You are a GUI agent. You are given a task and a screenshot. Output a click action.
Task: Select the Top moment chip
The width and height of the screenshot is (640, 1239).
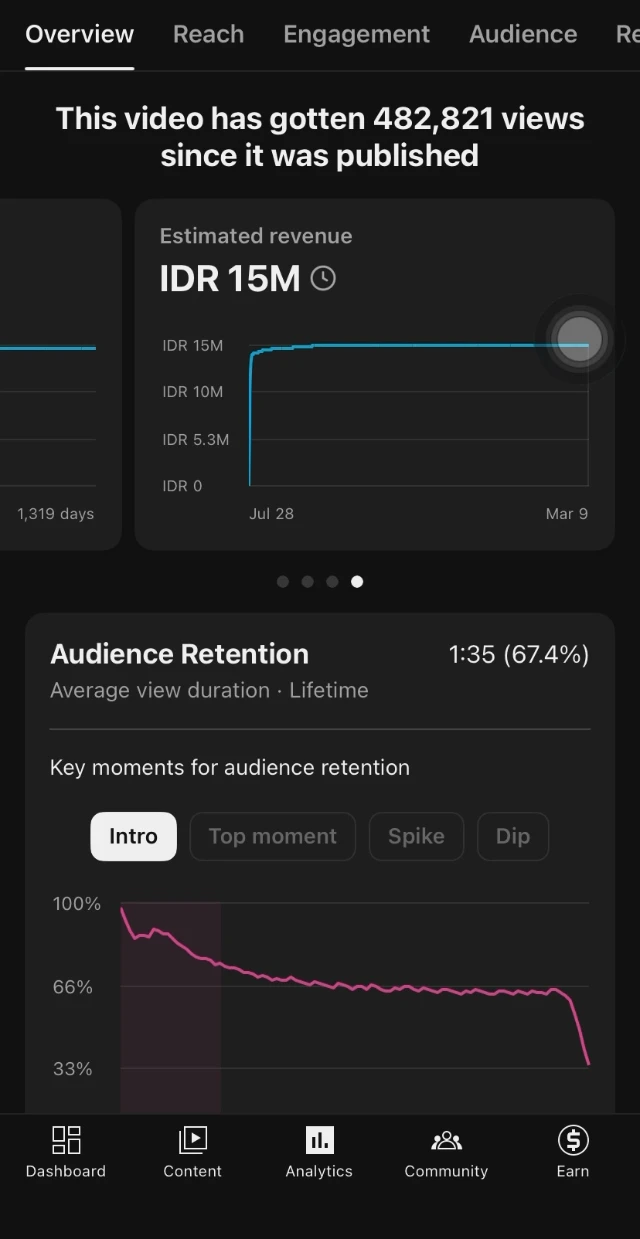point(272,836)
